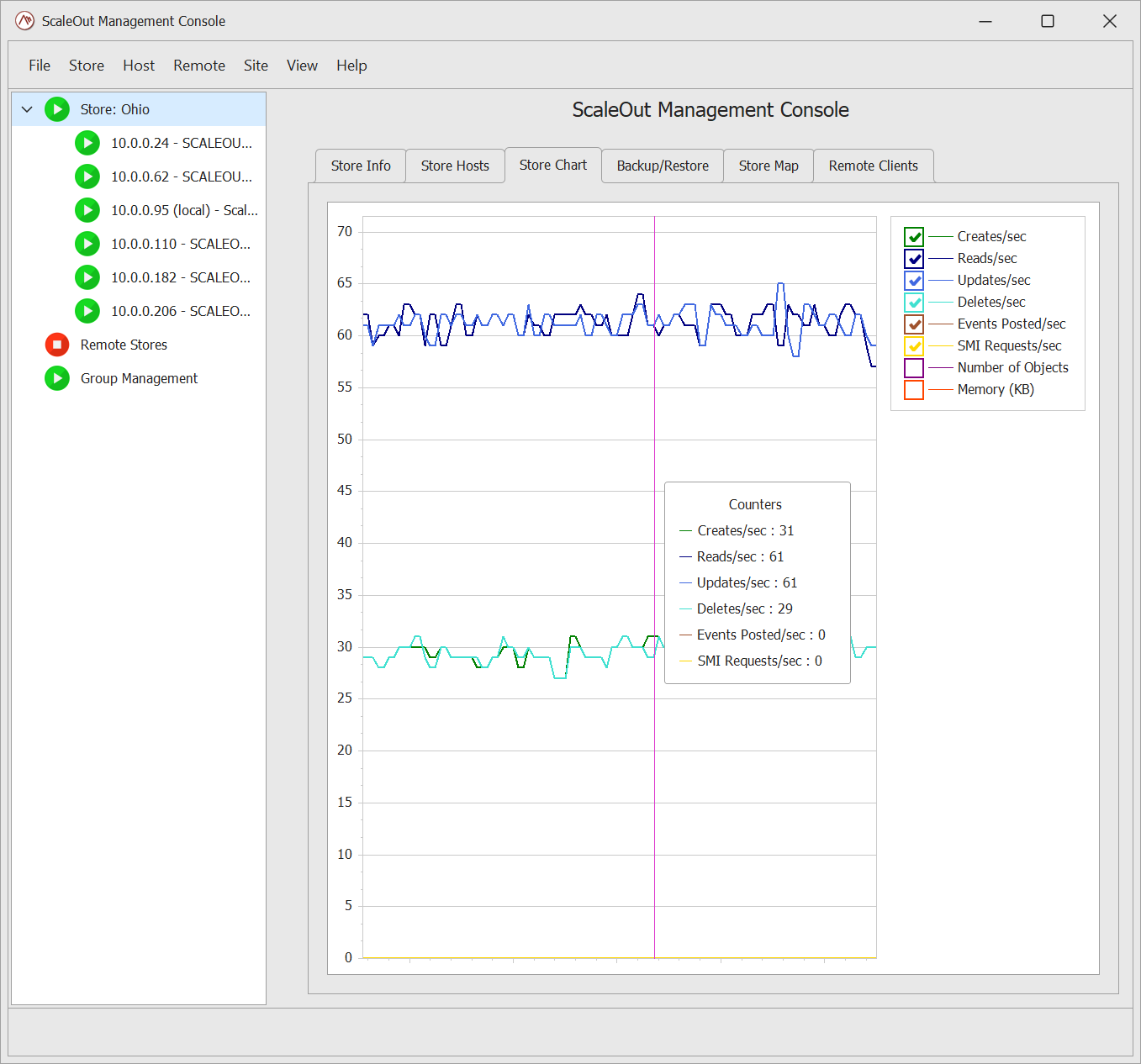The width and height of the screenshot is (1141, 1064).
Task: Switch to the Store Hosts tab
Action: (455, 166)
